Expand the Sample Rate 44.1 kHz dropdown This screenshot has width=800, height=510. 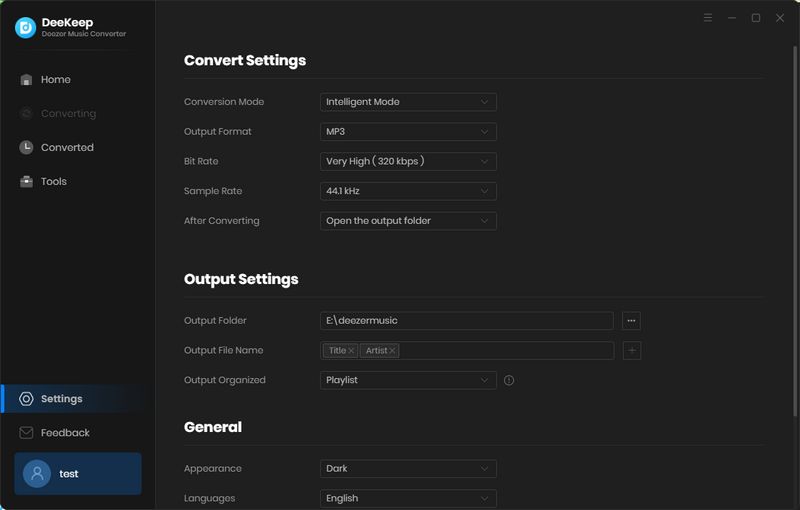click(408, 191)
